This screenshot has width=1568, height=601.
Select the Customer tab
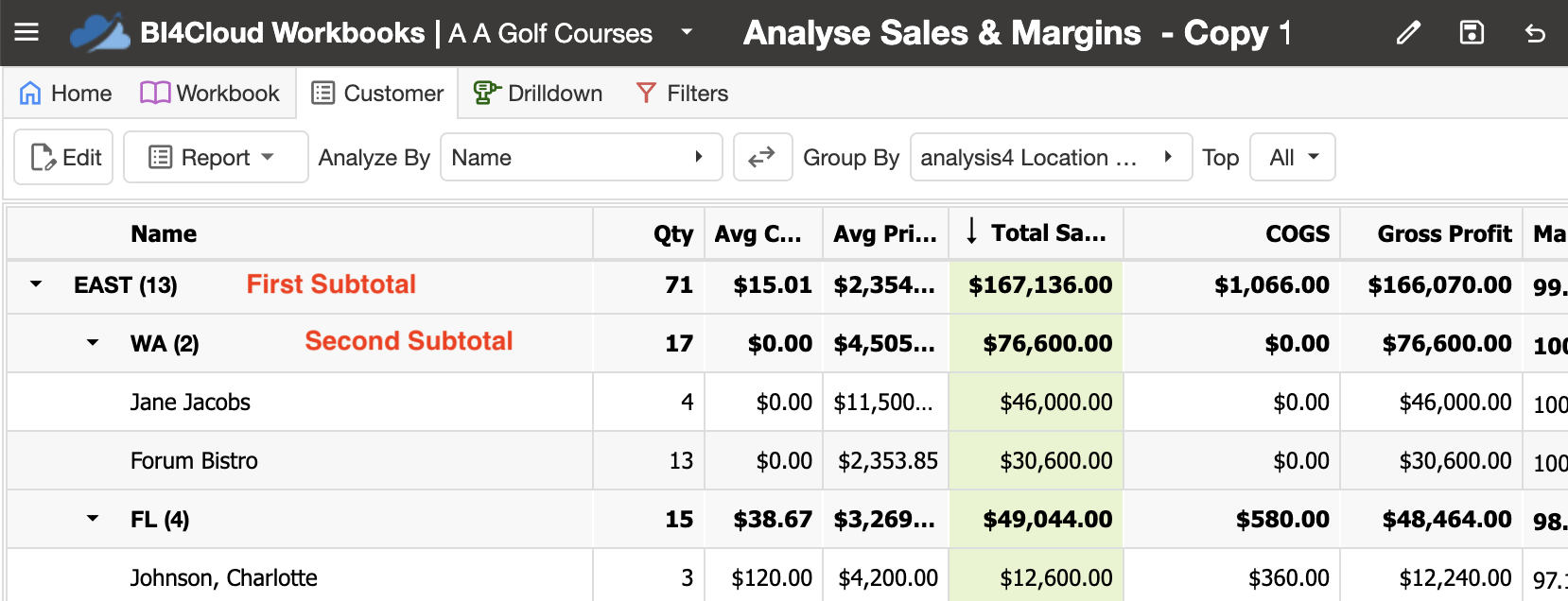pyautogui.click(x=377, y=94)
